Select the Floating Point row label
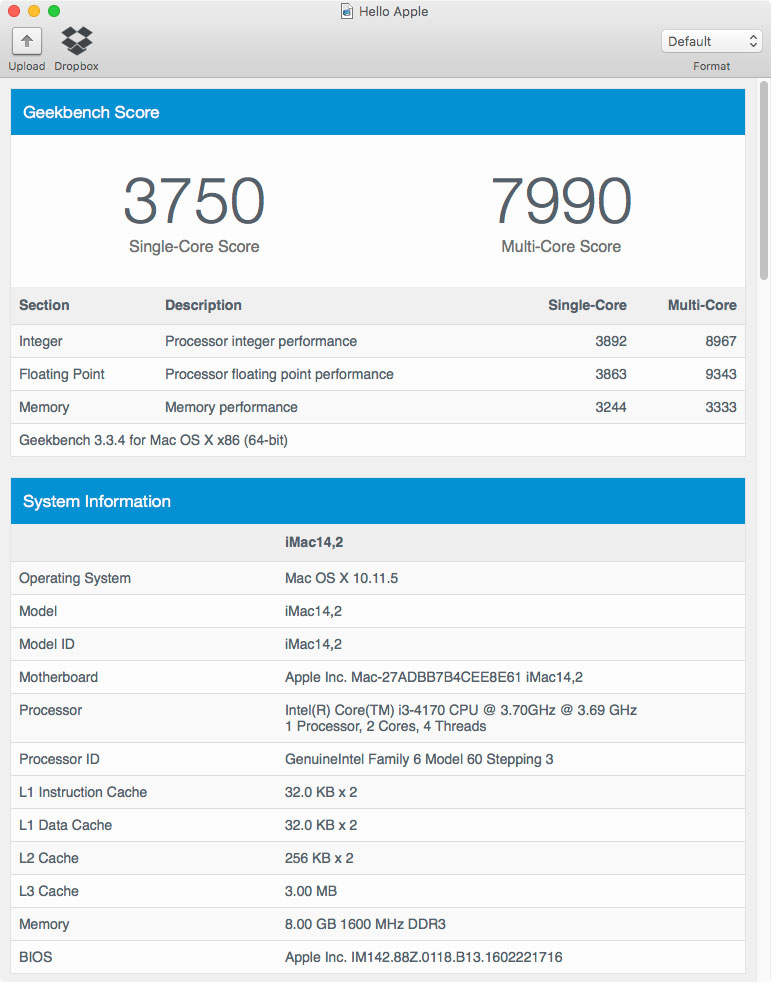 [x=61, y=374]
